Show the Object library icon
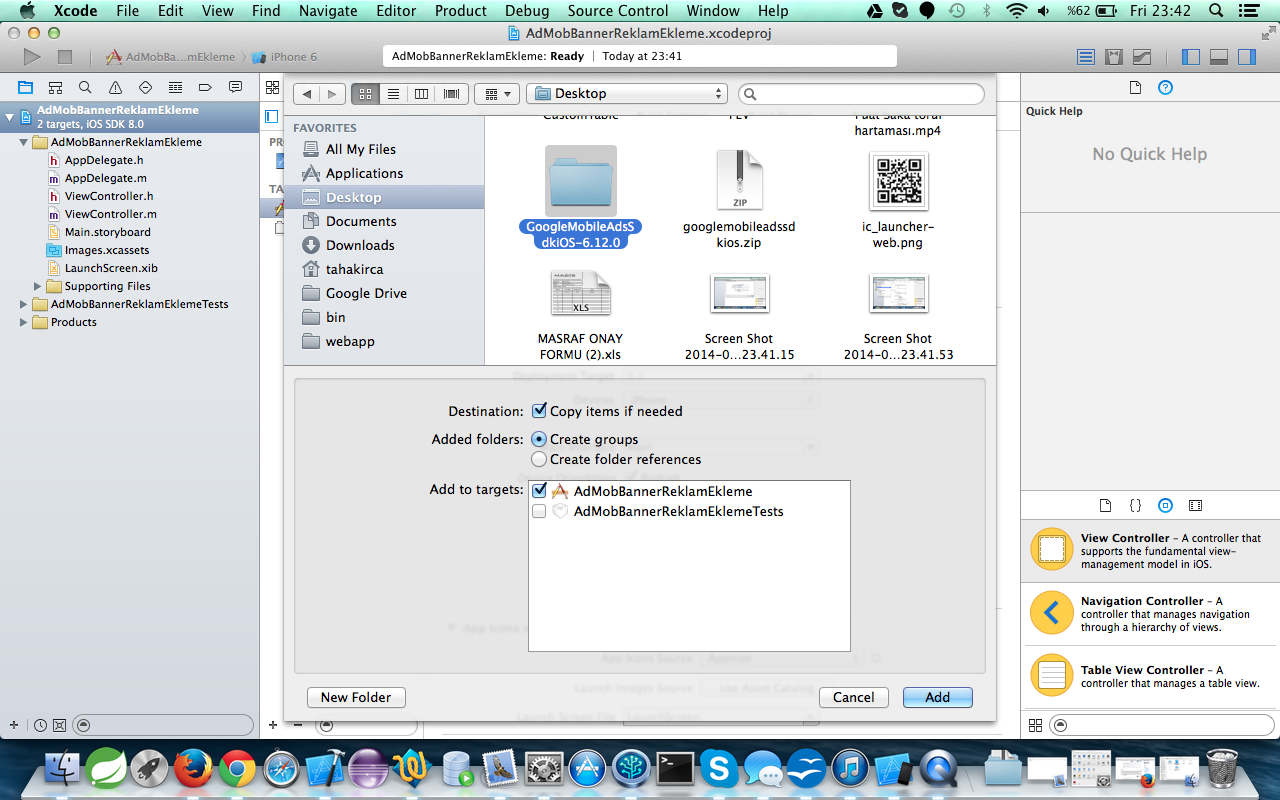The width and height of the screenshot is (1280, 800). (1165, 506)
